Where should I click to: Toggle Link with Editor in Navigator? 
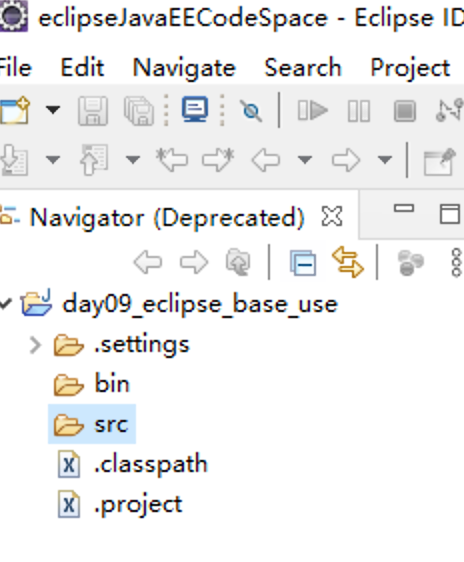coord(348,262)
